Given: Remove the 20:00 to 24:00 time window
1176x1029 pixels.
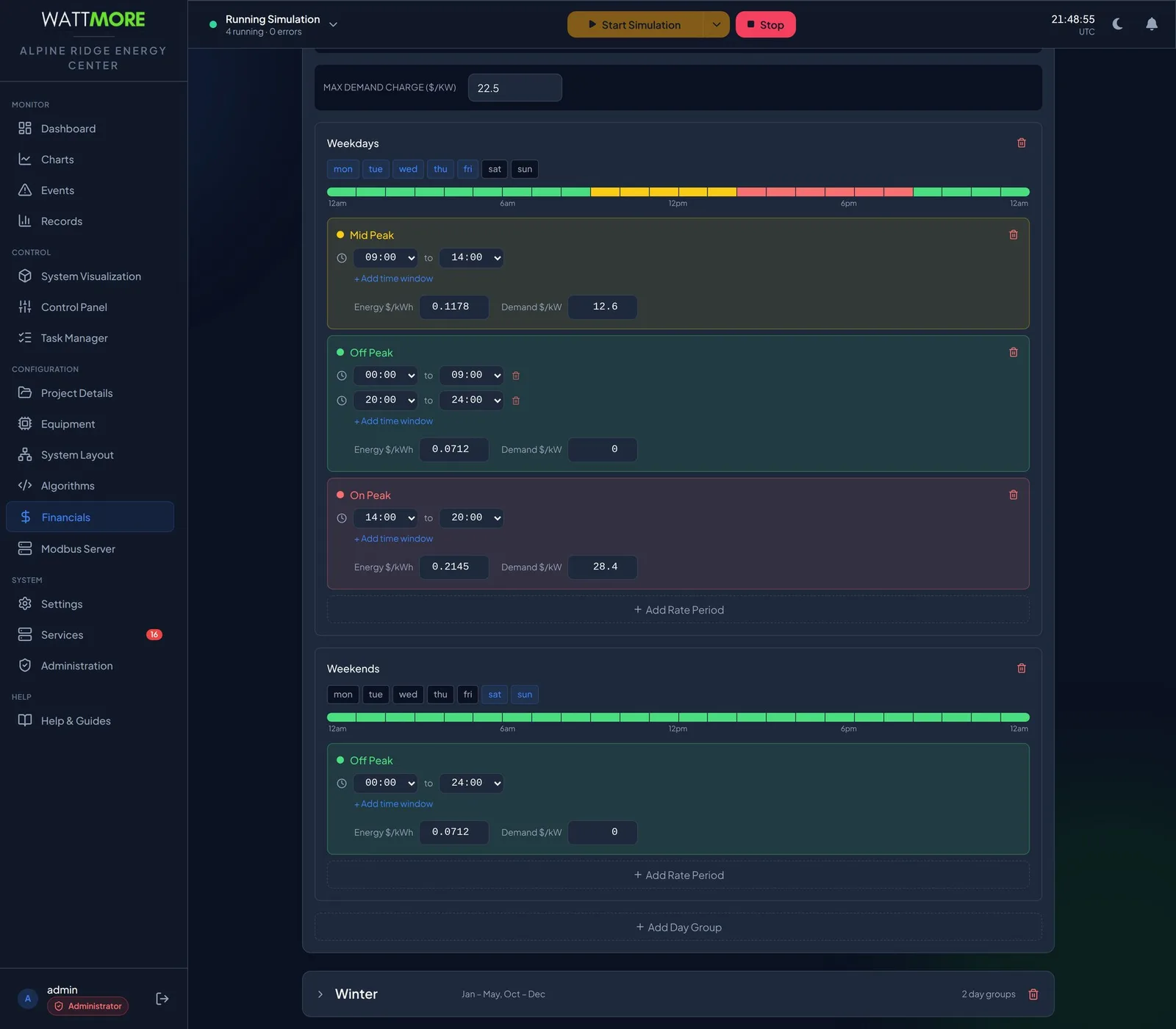Looking at the screenshot, I should pyautogui.click(x=516, y=401).
